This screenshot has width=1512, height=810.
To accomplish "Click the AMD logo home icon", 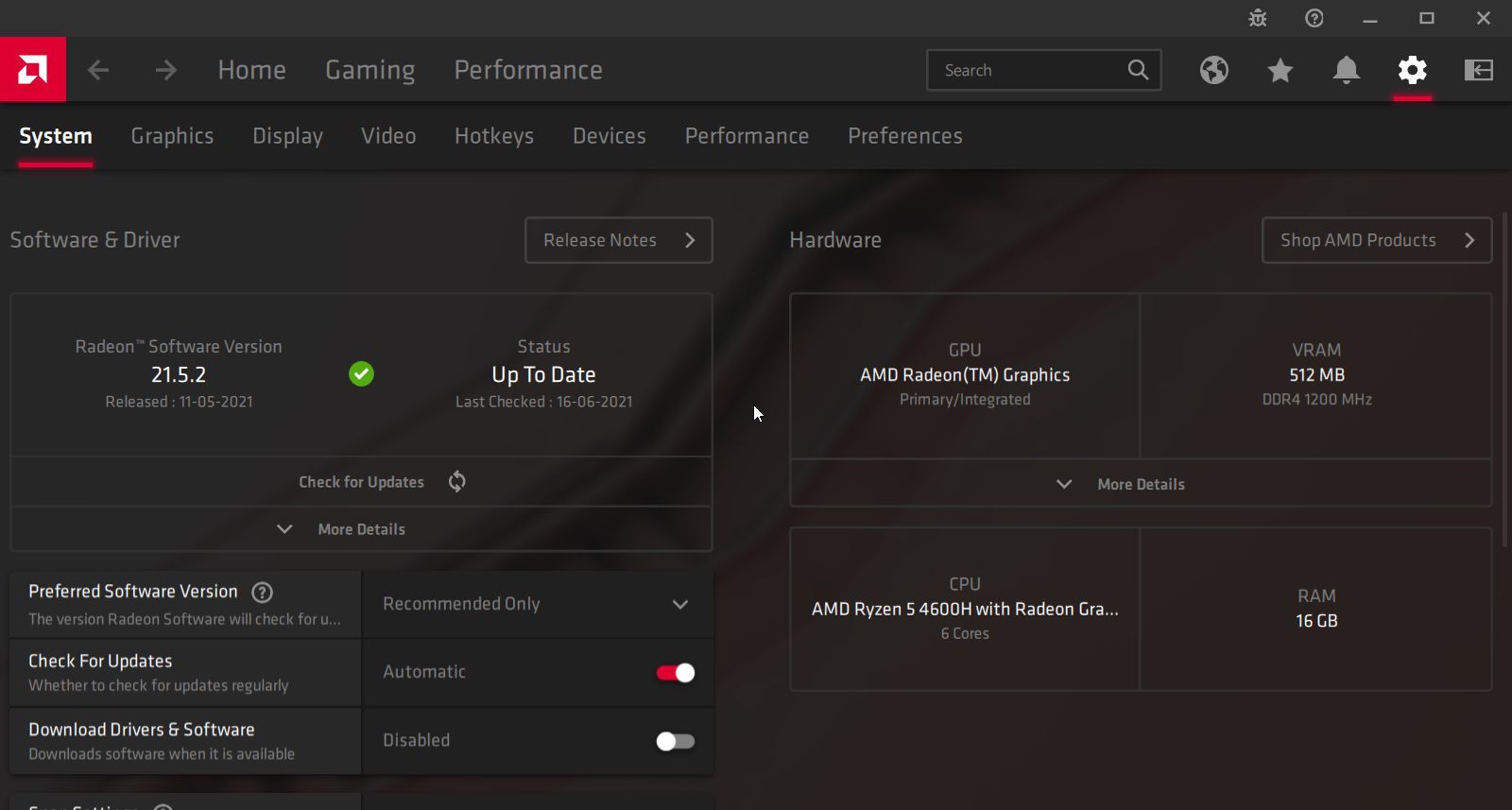I will pos(33,69).
